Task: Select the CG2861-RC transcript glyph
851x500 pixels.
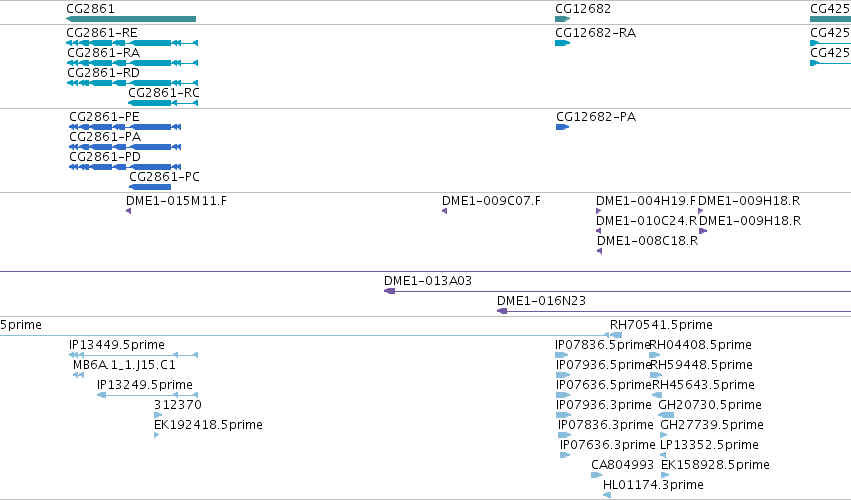Action: click(163, 103)
